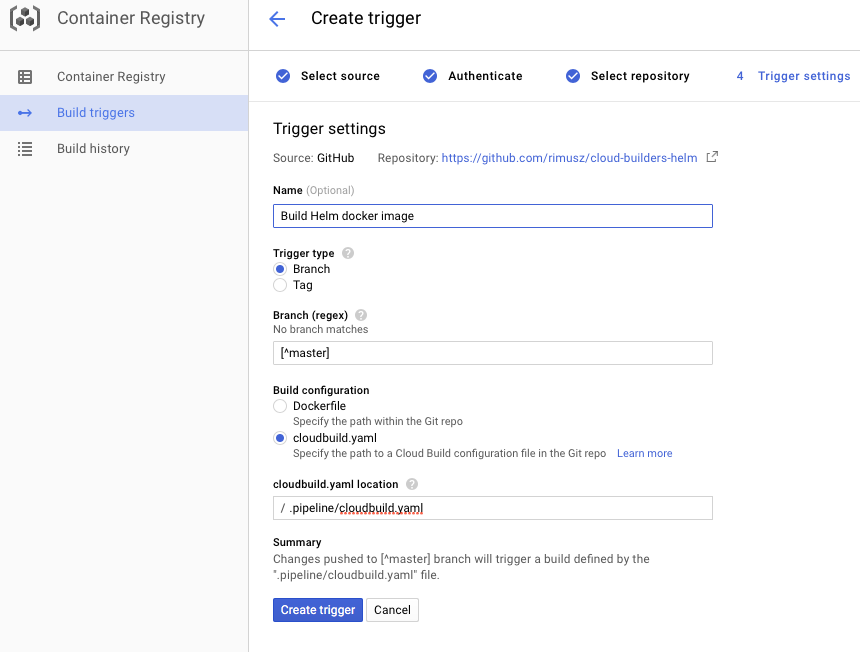Click the Select source checkmark icon
Image resolution: width=860 pixels, height=652 pixels.
pyautogui.click(x=283, y=76)
